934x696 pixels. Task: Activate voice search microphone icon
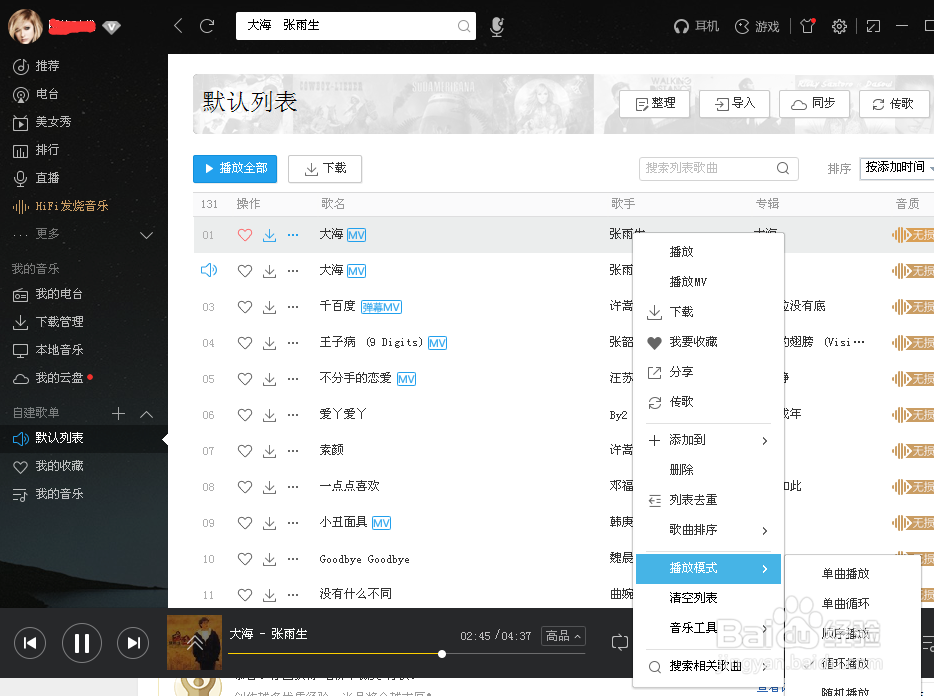pos(497,26)
